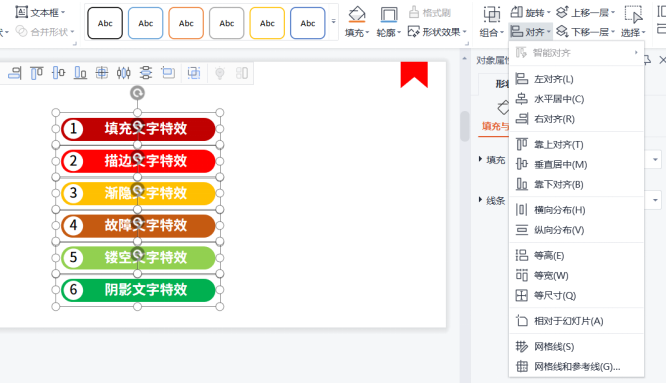
Task: Click the align-top icon in the floating toolbar
Action: [x=37, y=73]
